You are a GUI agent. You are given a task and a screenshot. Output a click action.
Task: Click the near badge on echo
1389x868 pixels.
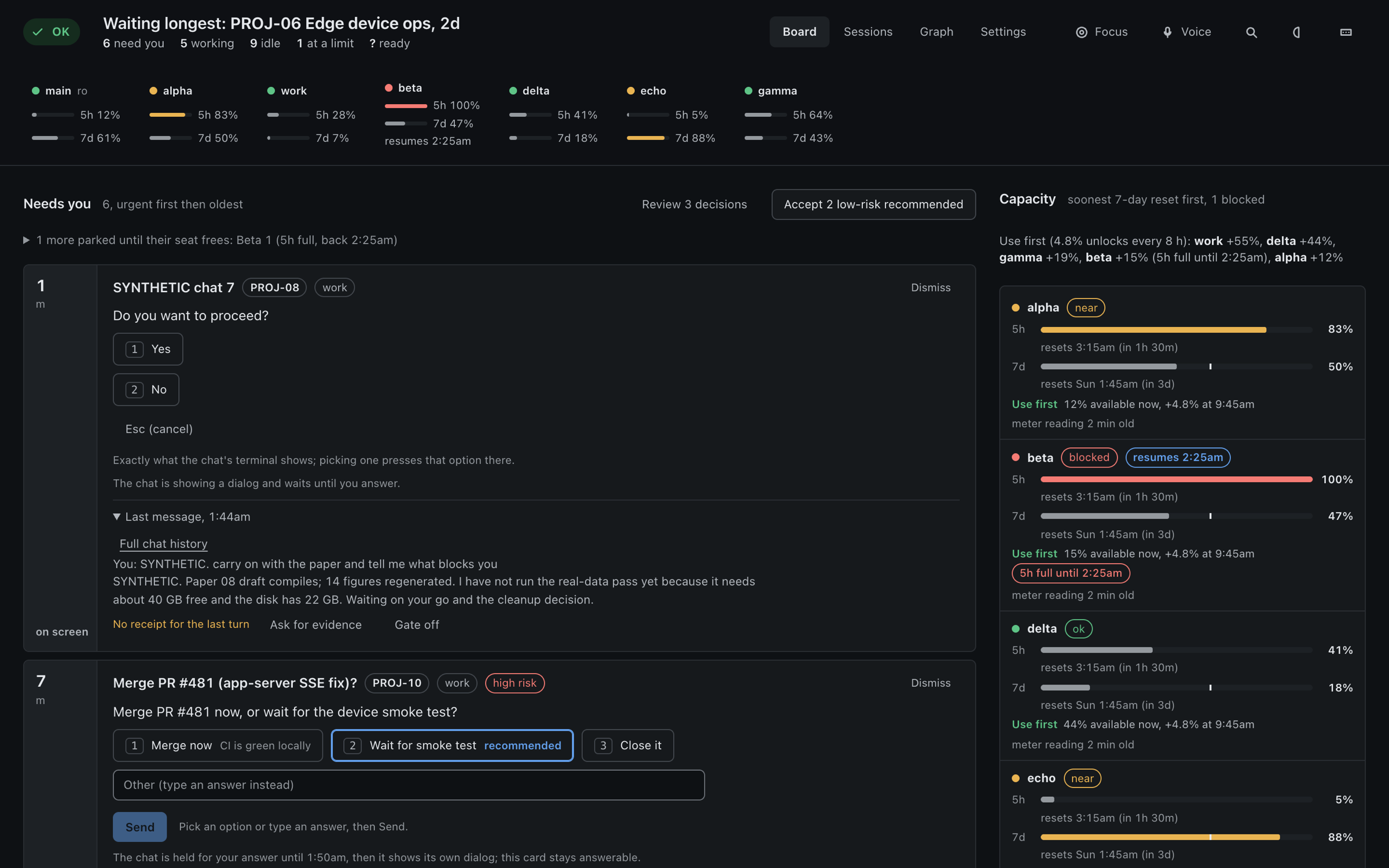pos(1082,778)
